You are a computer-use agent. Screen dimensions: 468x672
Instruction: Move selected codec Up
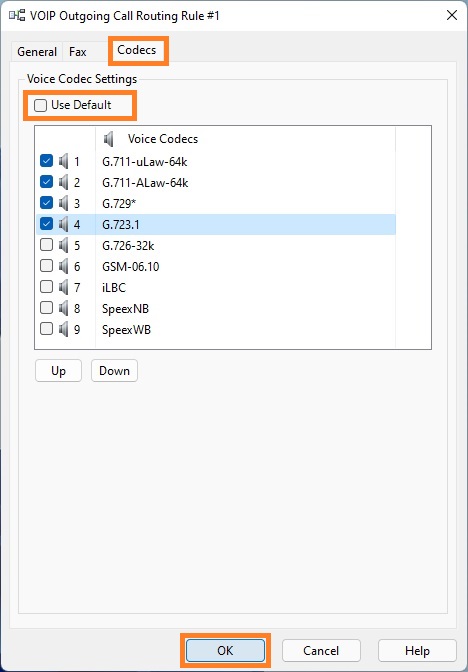click(x=58, y=371)
